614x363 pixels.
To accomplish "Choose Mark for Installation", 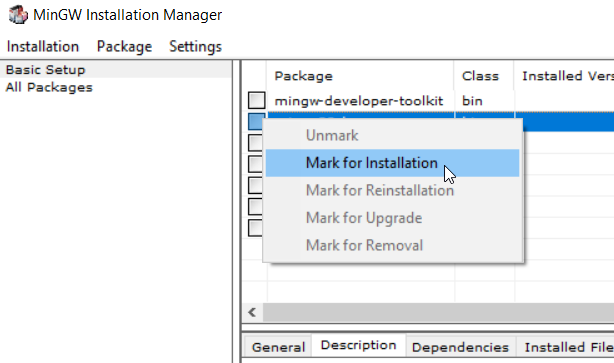I will click(392, 163).
